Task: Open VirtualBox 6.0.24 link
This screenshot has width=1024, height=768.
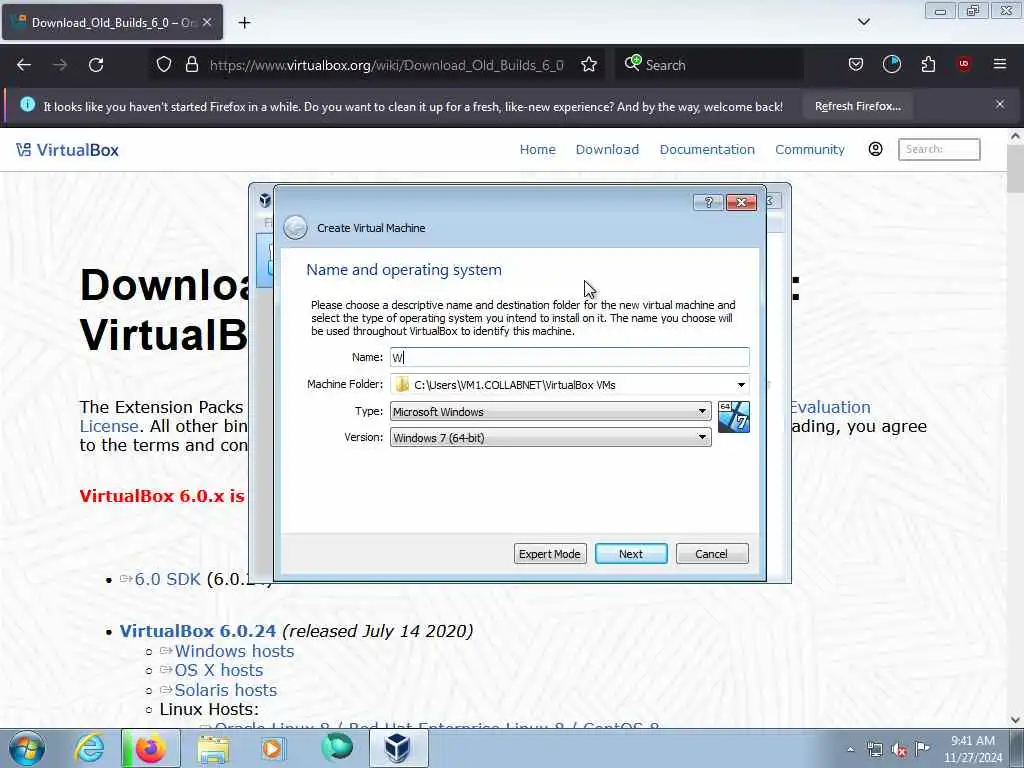Action: (198, 631)
